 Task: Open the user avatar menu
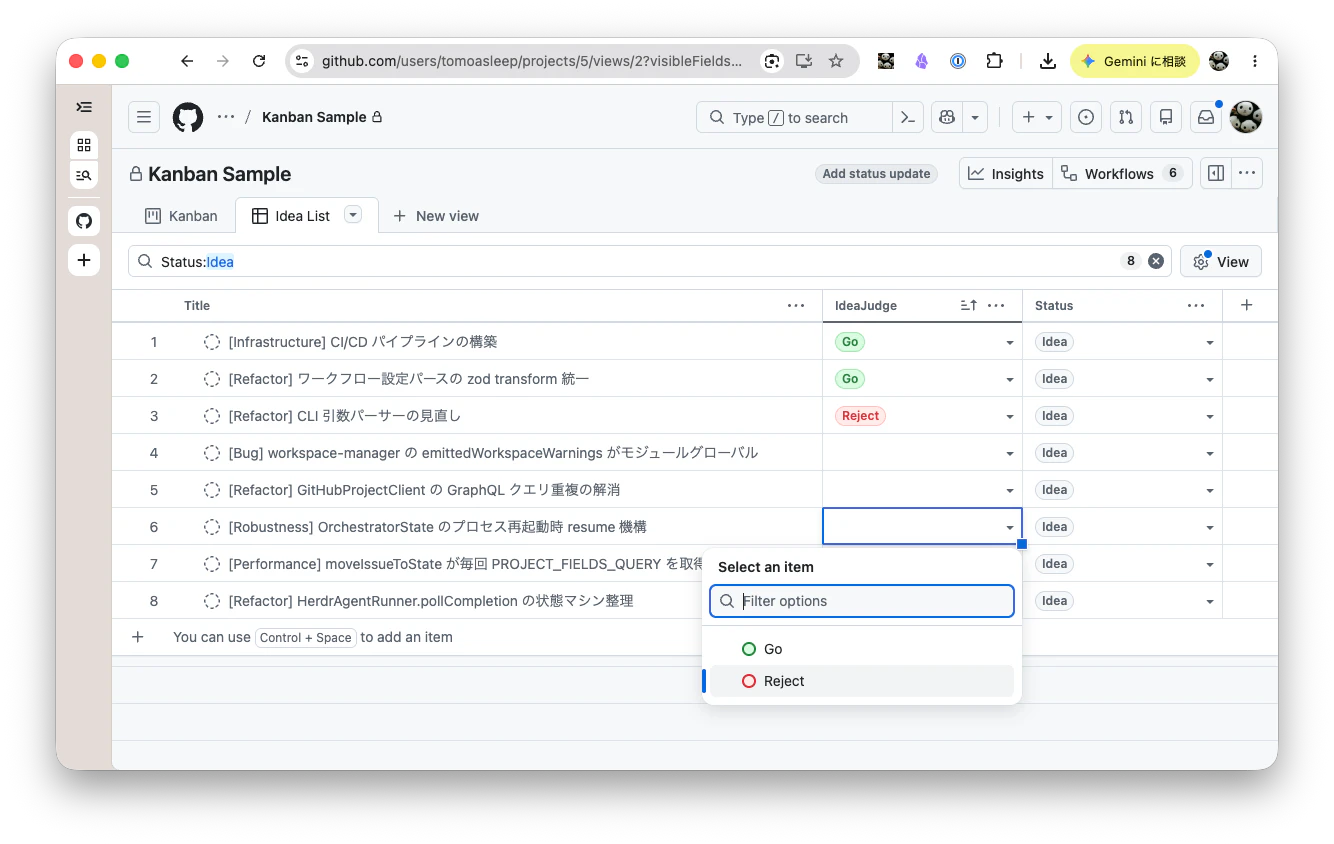[1246, 117]
